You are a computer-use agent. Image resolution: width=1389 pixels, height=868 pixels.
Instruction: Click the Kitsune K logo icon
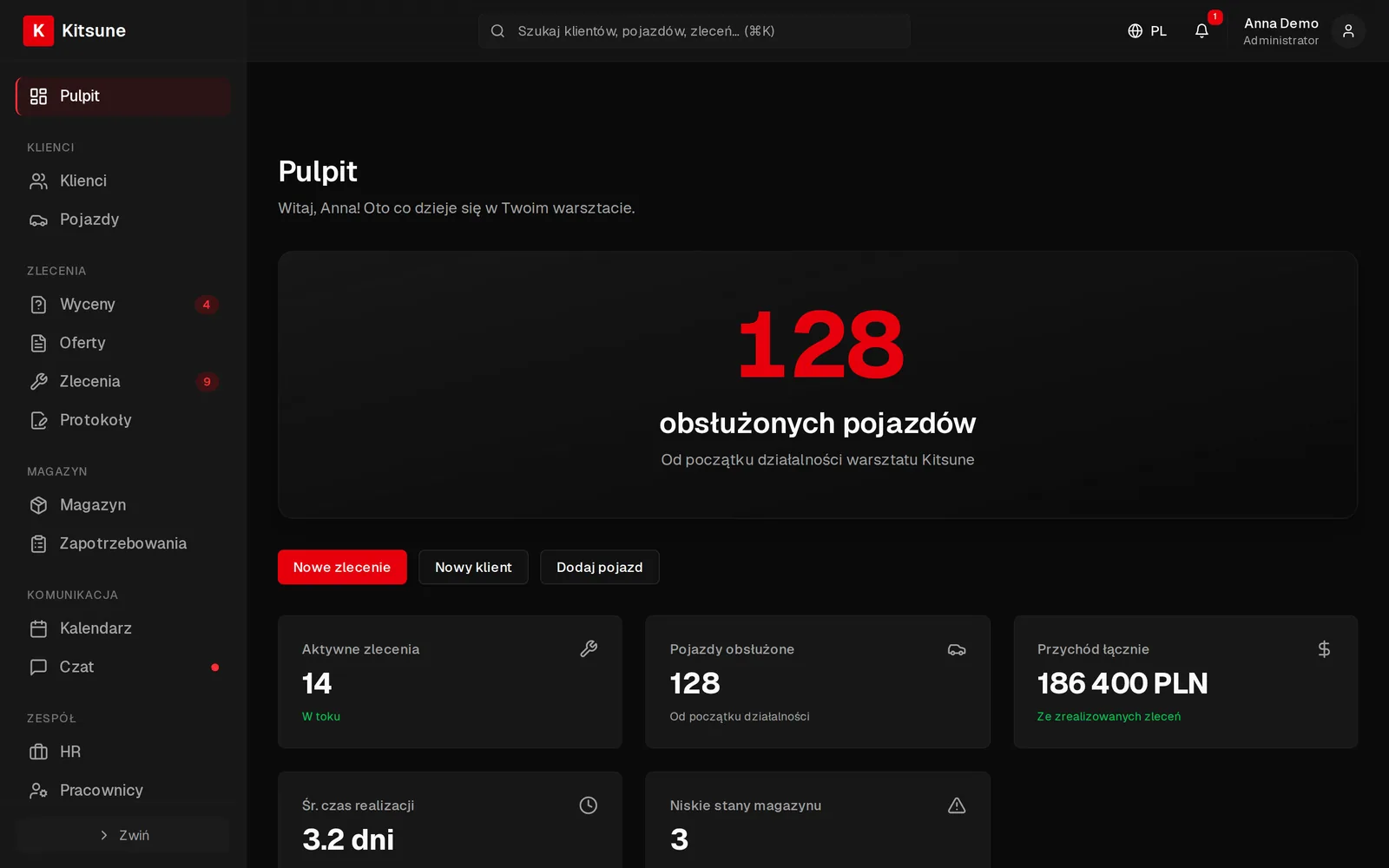(x=38, y=30)
